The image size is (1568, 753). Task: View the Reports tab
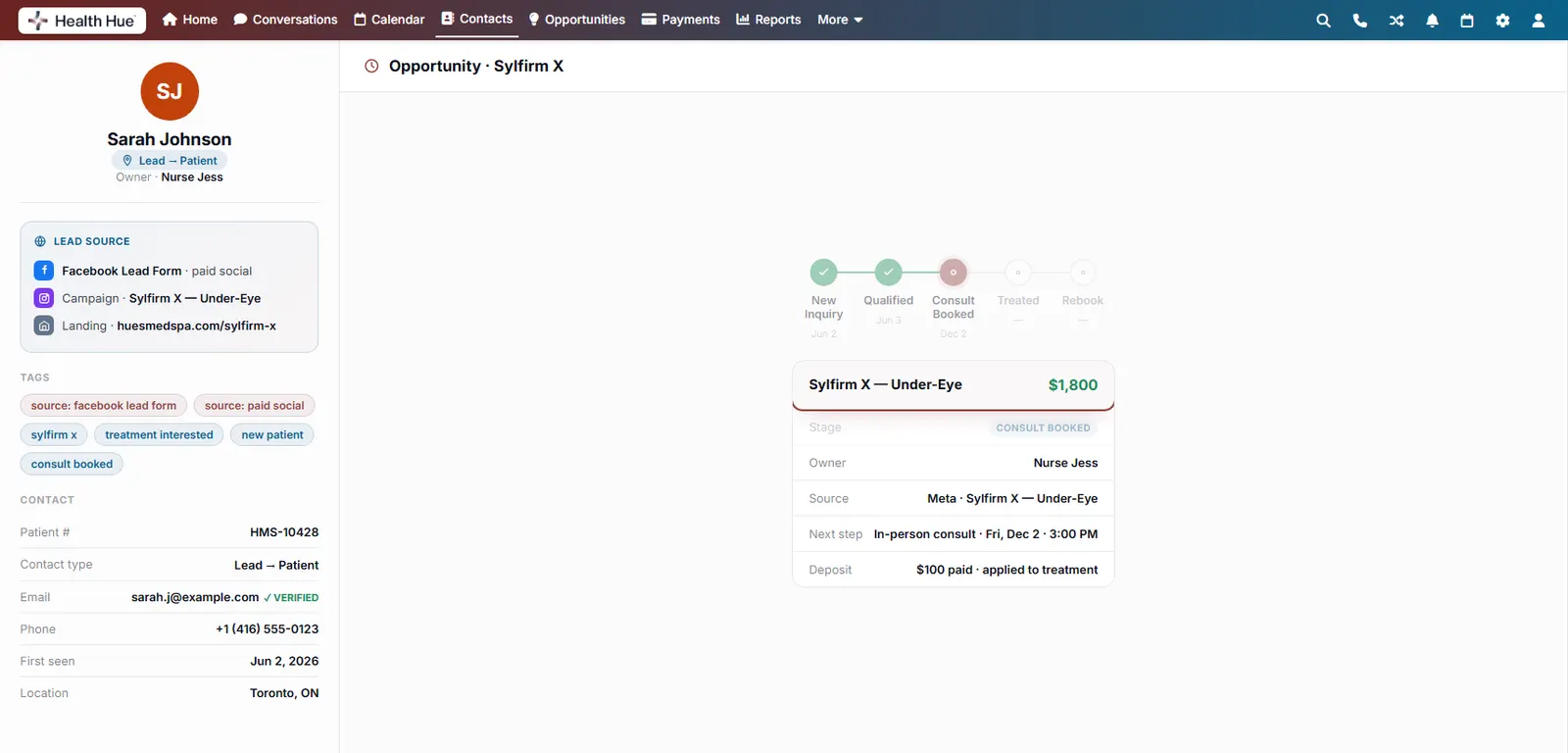[x=768, y=20]
